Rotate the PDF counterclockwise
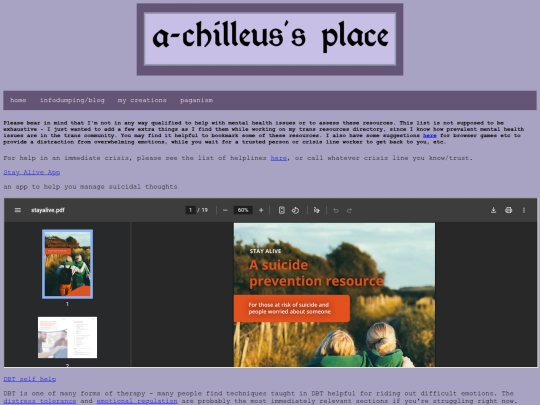 click(295, 210)
